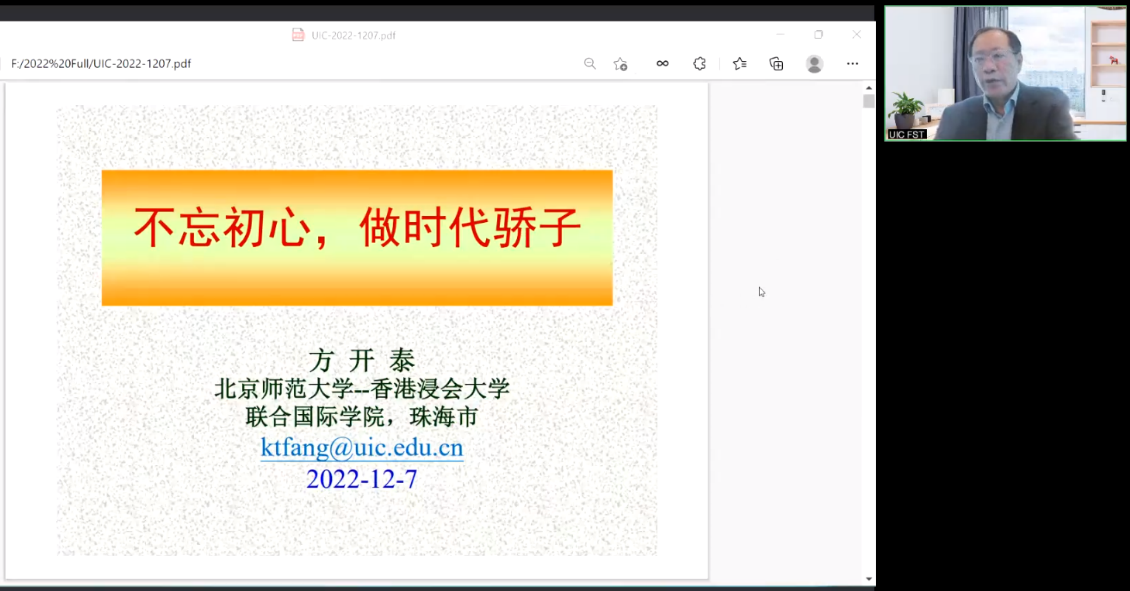Click the scrollbar down arrow
This screenshot has width=1130, height=591.
(x=868, y=579)
